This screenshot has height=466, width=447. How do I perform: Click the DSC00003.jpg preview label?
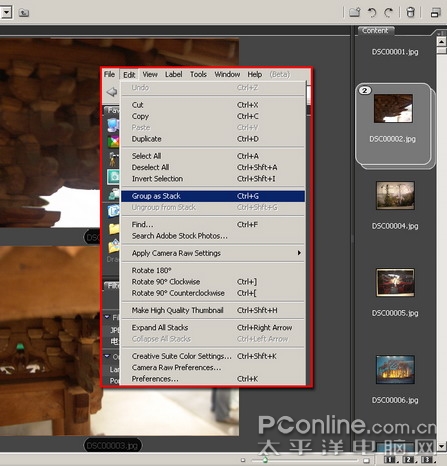[x=112, y=446]
